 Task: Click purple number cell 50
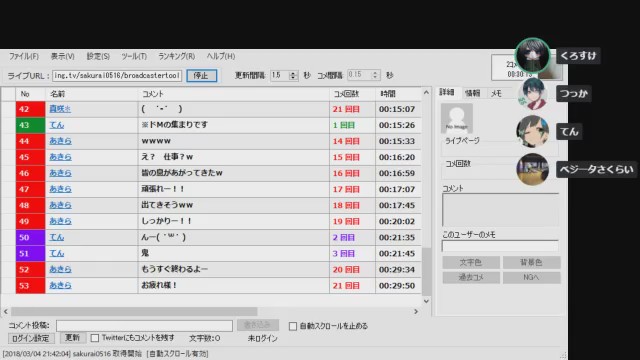30,237
